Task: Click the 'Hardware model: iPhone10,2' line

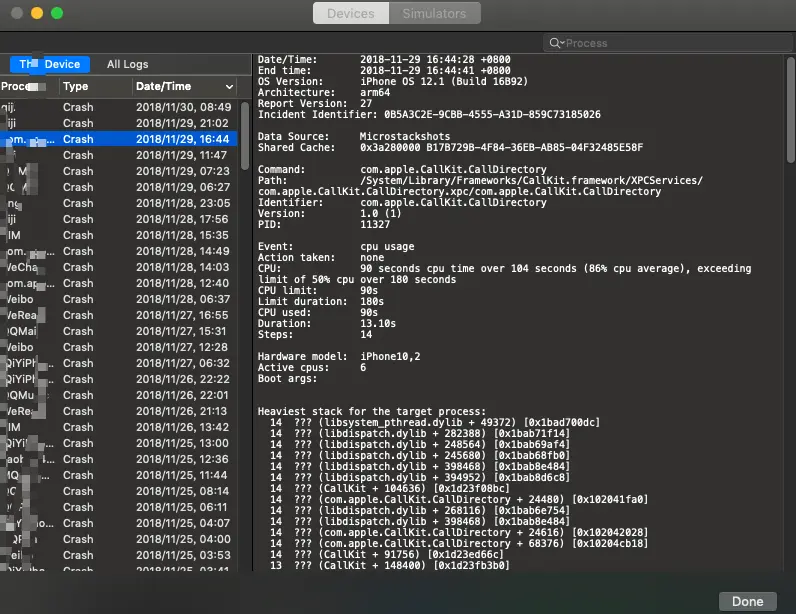Action: pos(339,357)
